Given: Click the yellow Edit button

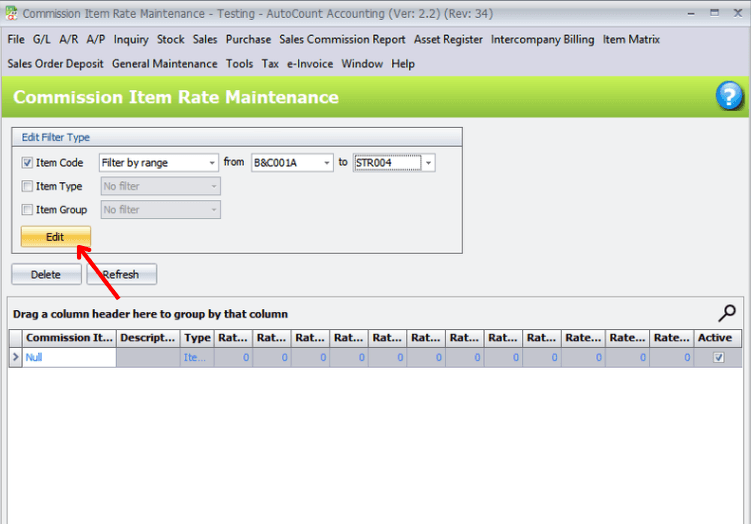Looking at the screenshot, I should [55, 238].
